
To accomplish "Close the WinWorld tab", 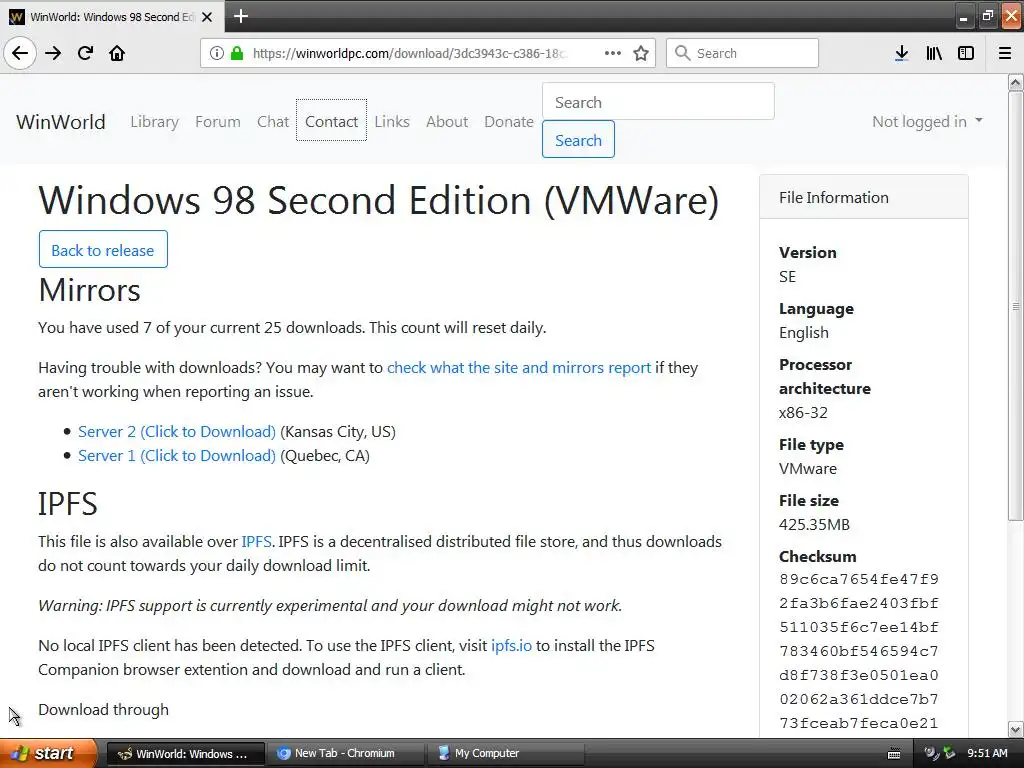I will [207, 17].
